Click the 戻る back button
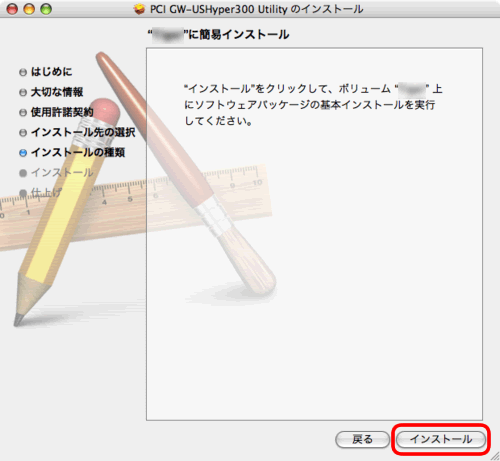Image resolution: width=500 pixels, height=461 pixels. pyautogui.click(x=362, y=439)
